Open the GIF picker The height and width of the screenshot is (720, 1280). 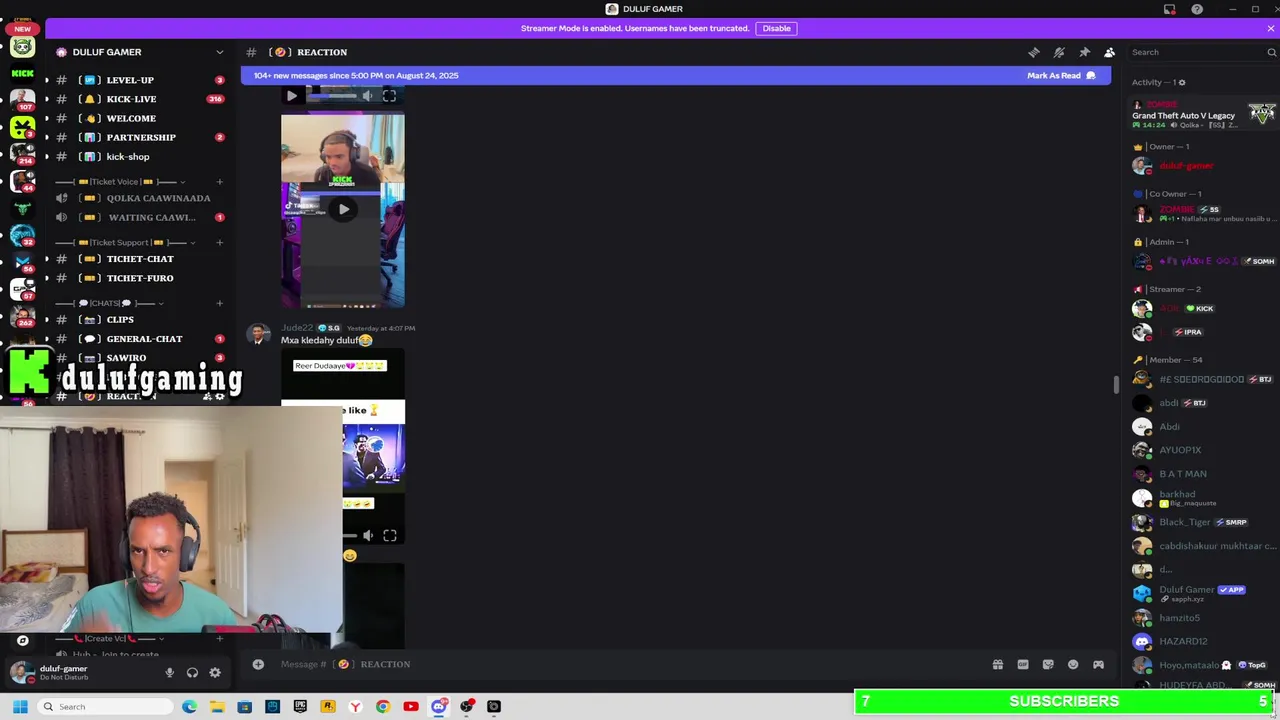[1023, 664]
